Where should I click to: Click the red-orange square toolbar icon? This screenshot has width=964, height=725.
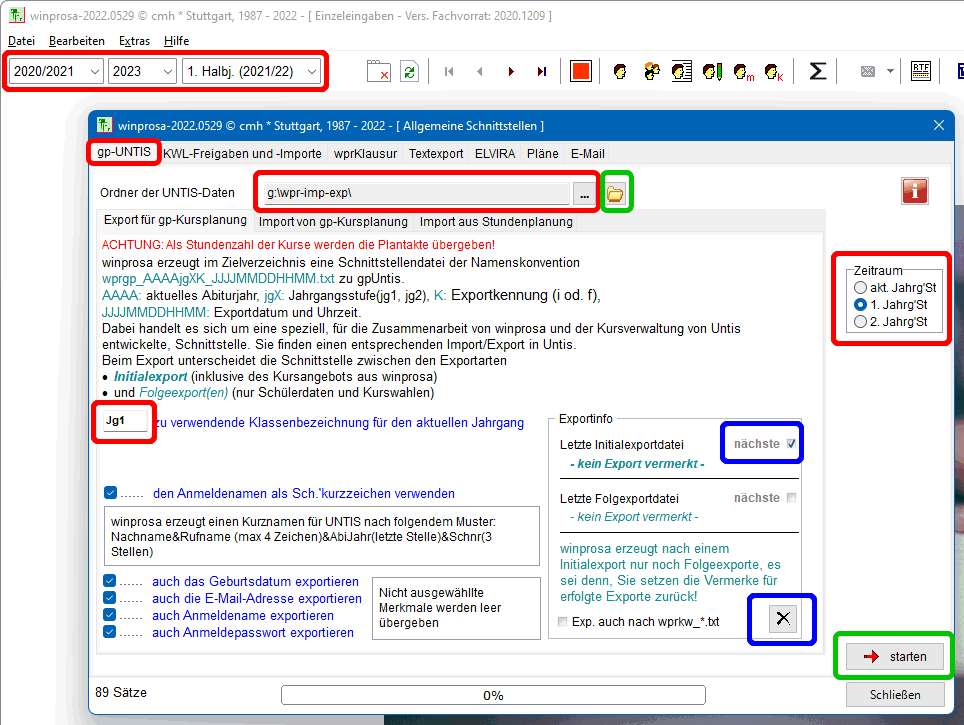pos(580,71)
